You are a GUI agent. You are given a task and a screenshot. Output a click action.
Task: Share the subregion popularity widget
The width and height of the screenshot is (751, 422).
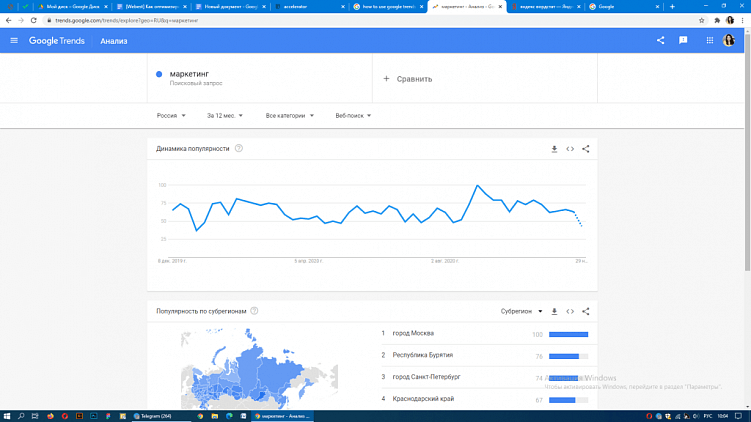coord(586,311)
